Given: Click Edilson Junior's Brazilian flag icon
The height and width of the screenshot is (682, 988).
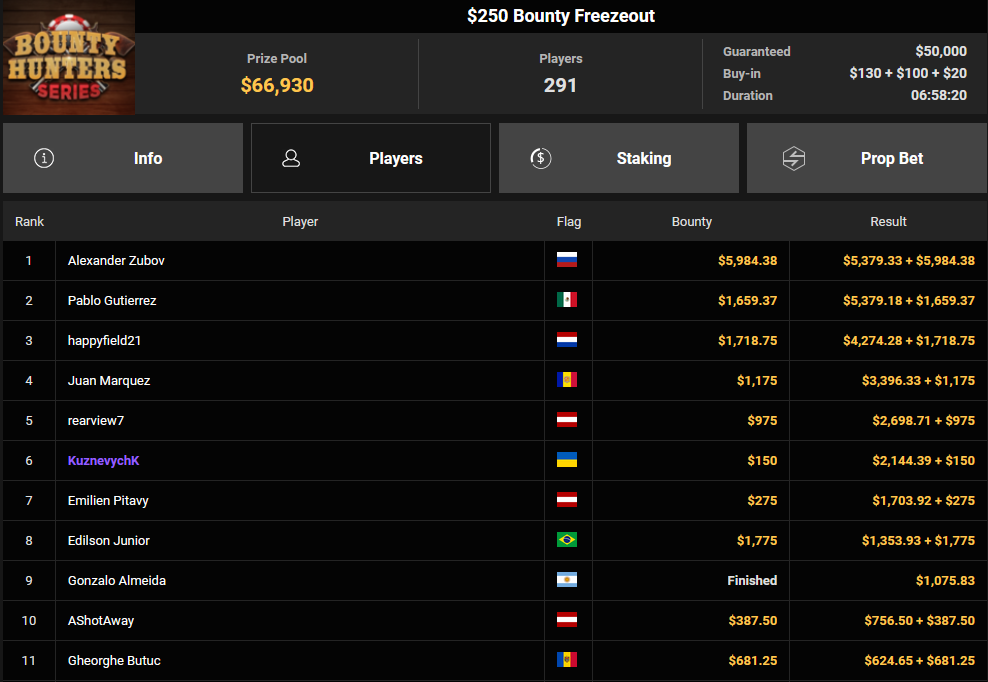Looking at the screenshot, I should [x=567, y=540].
